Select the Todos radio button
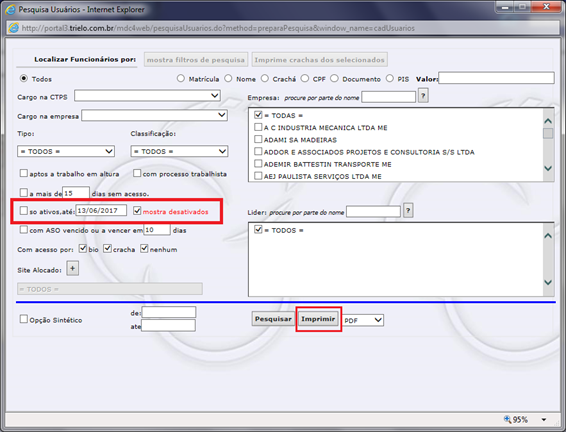The image size is (566, 432). tap(24, 78)
